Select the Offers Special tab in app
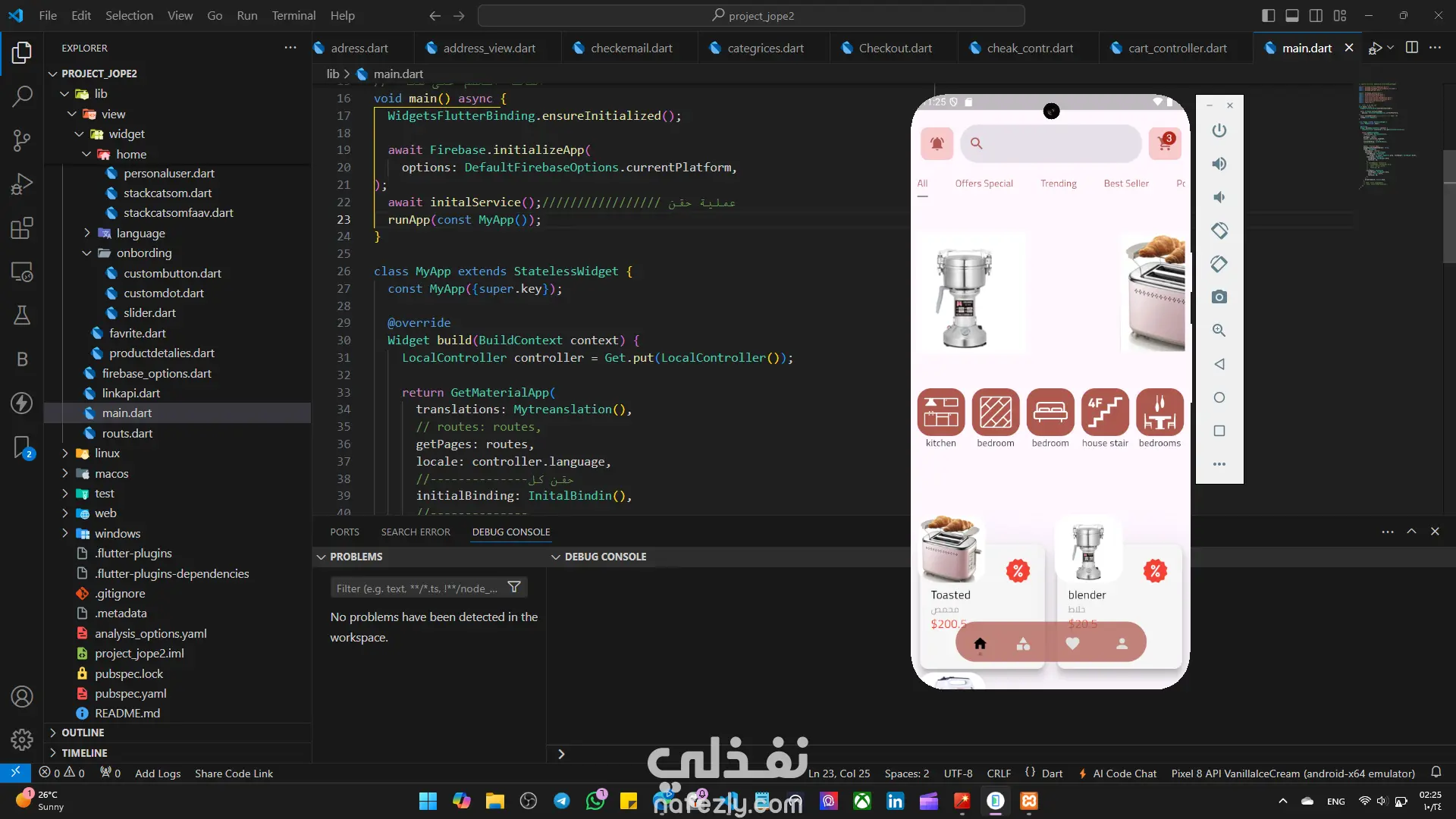 coord(984,184)
